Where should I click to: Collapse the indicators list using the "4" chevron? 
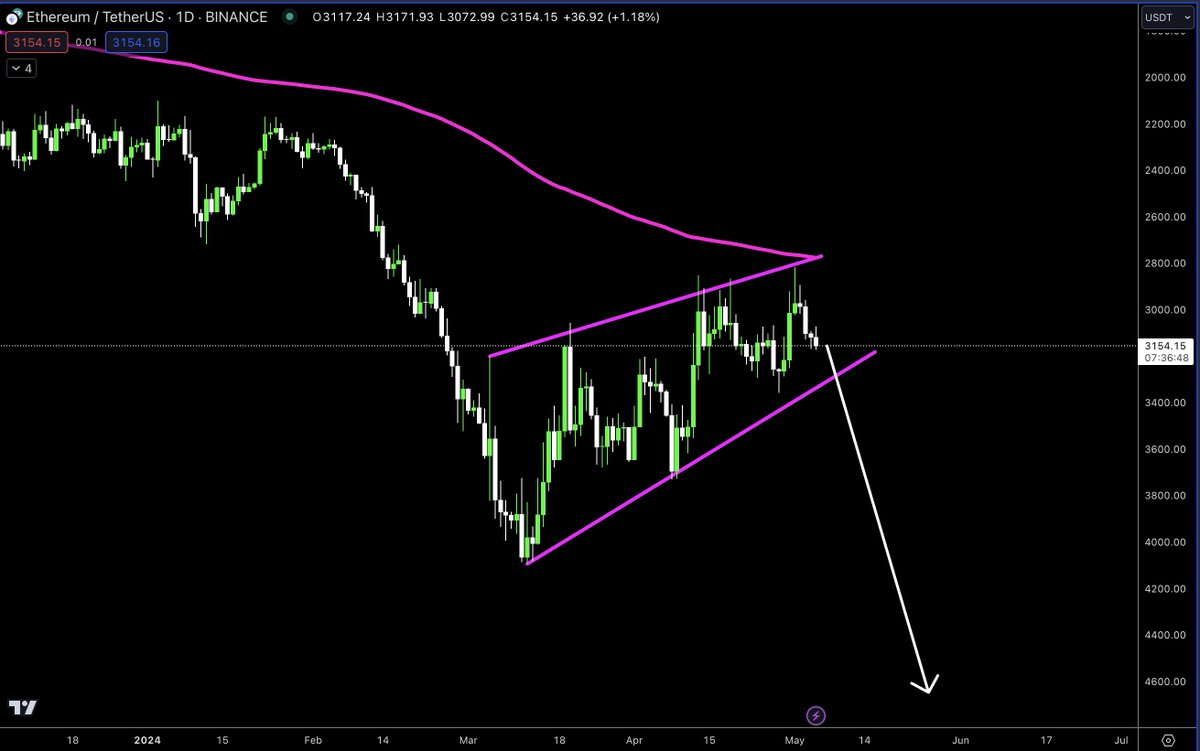tap(19, 68)
